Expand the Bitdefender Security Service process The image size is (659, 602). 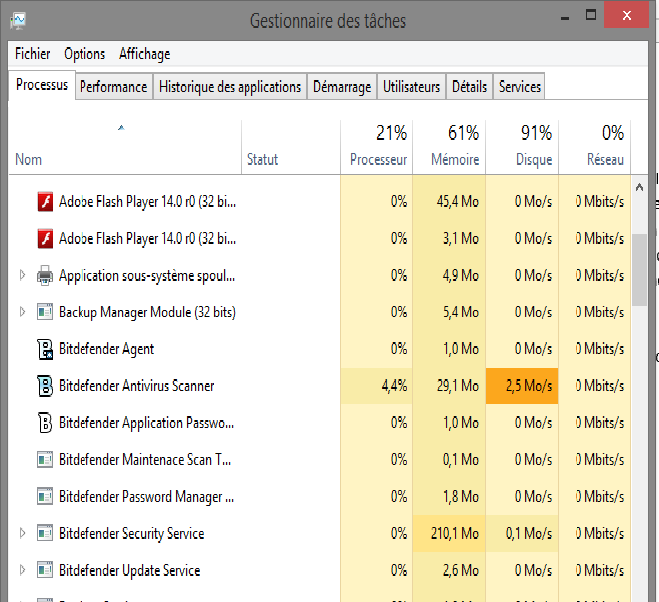coord(22,533)
